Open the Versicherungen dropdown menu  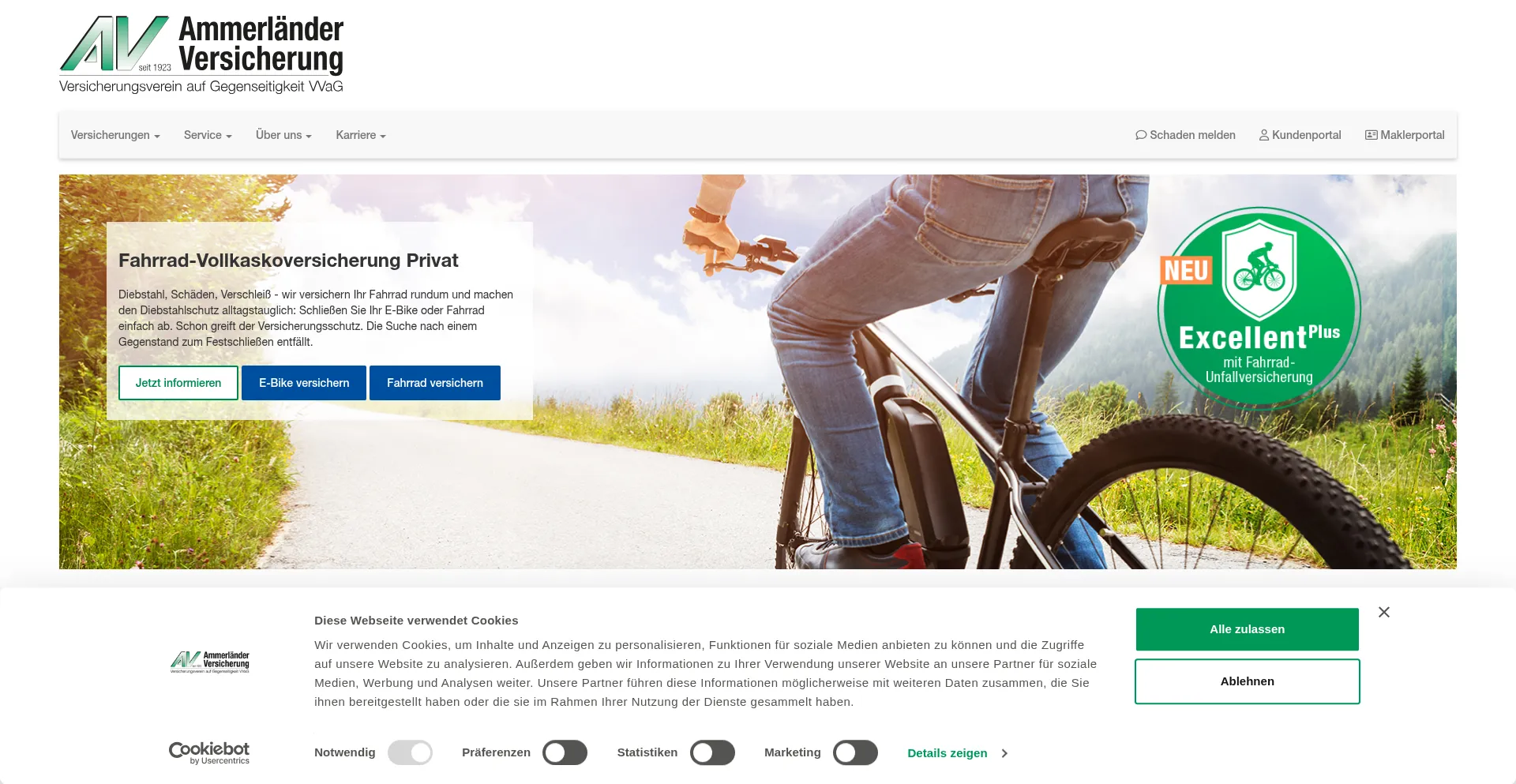tap(115, 135)
